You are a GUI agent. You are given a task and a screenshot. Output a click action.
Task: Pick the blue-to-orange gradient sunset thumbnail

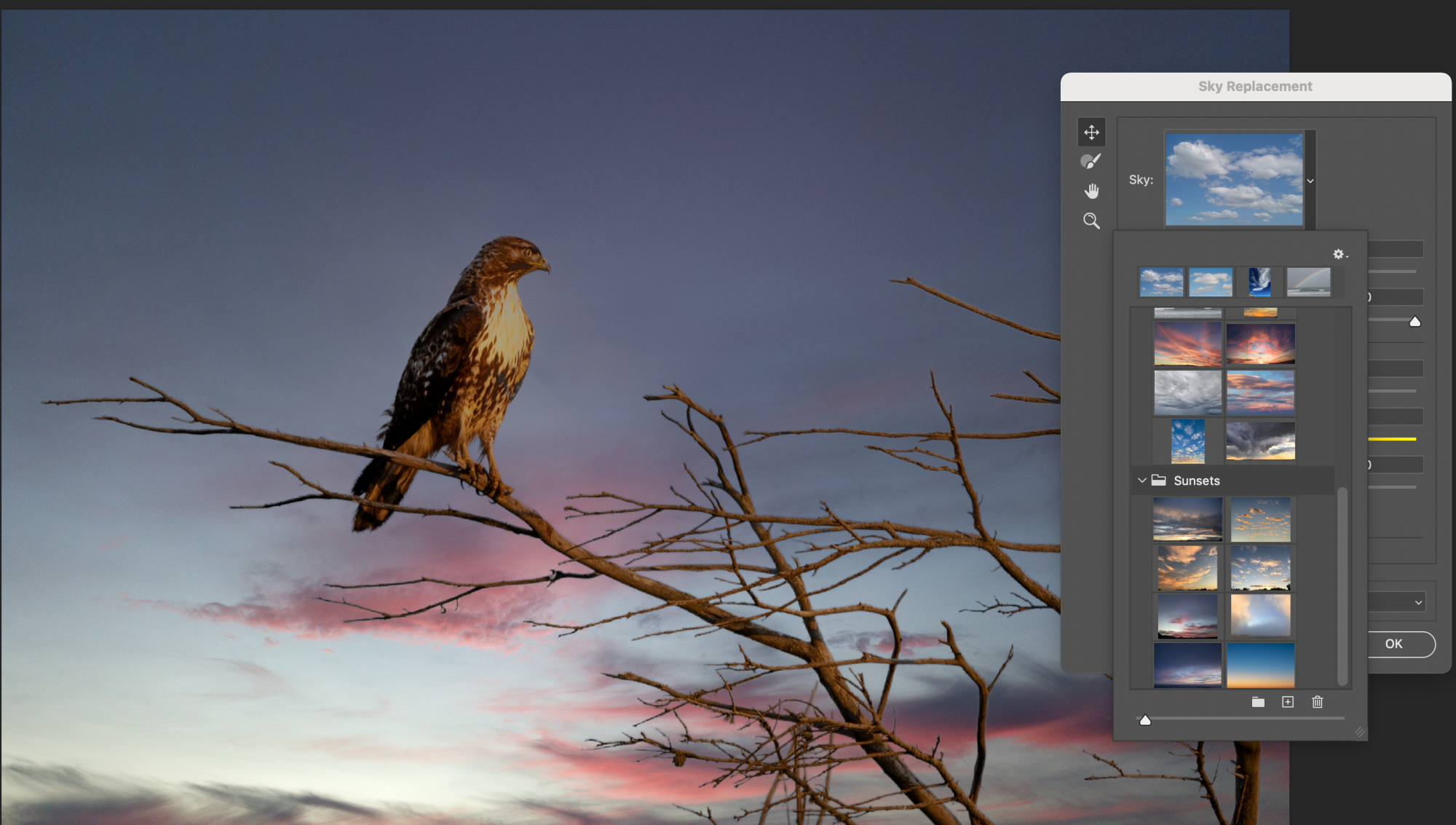[x=1260, y=665]
